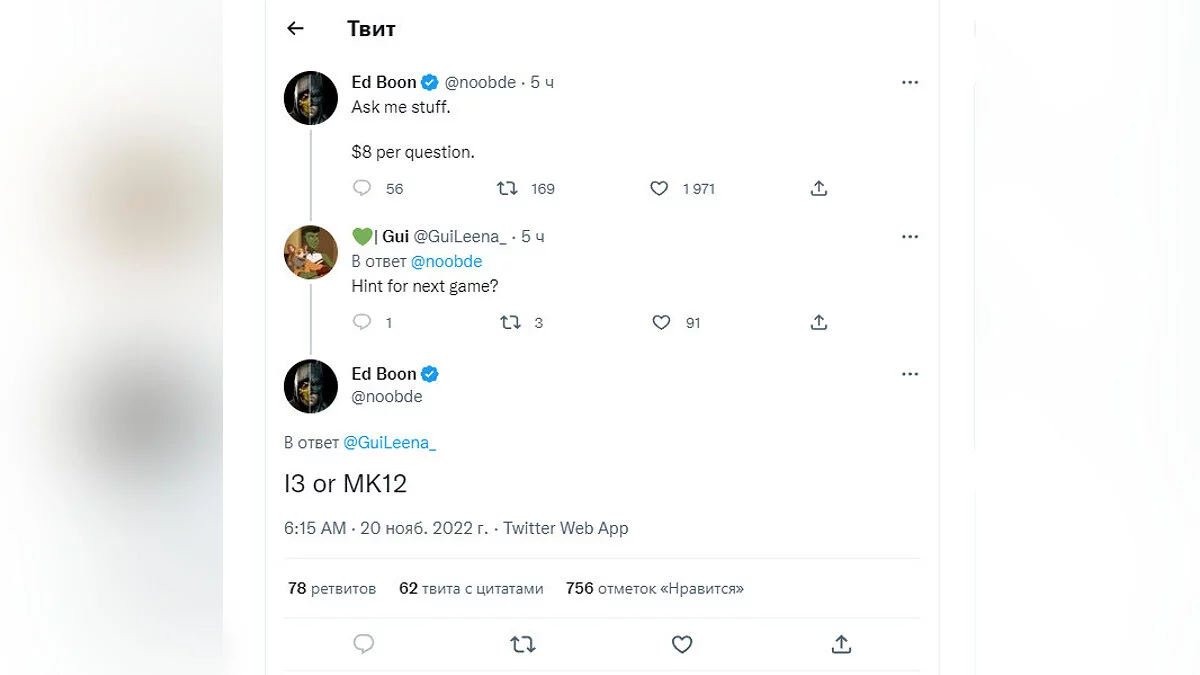Reply to Gui's 'Hint for next game?' tweet
Screen dimensions: 1200x675
[x=363, y=322]
